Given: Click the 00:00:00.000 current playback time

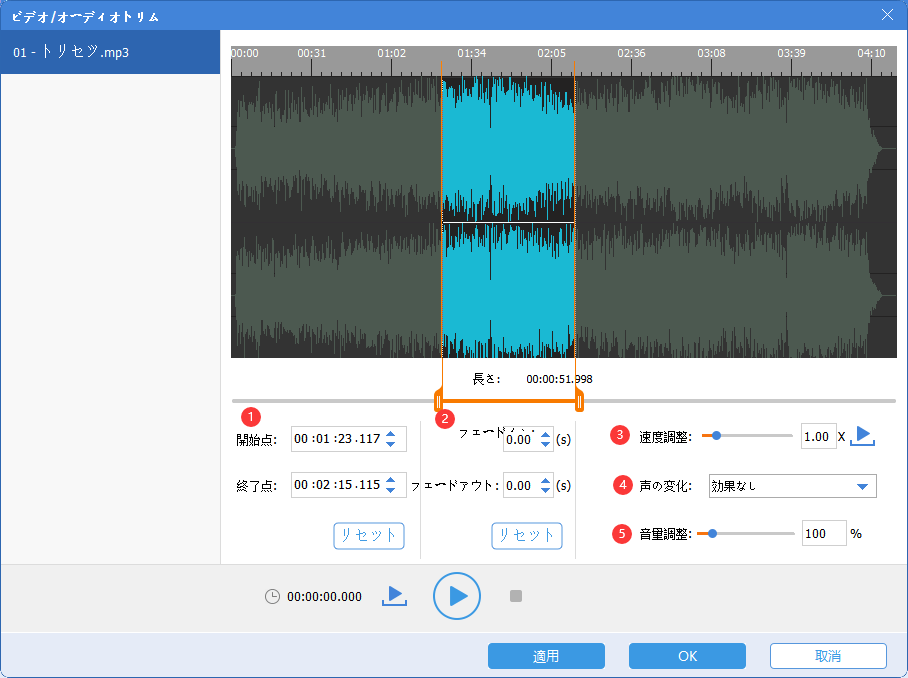Looking at the screenshot, I should pyautogui.click(x=324, y=597).
